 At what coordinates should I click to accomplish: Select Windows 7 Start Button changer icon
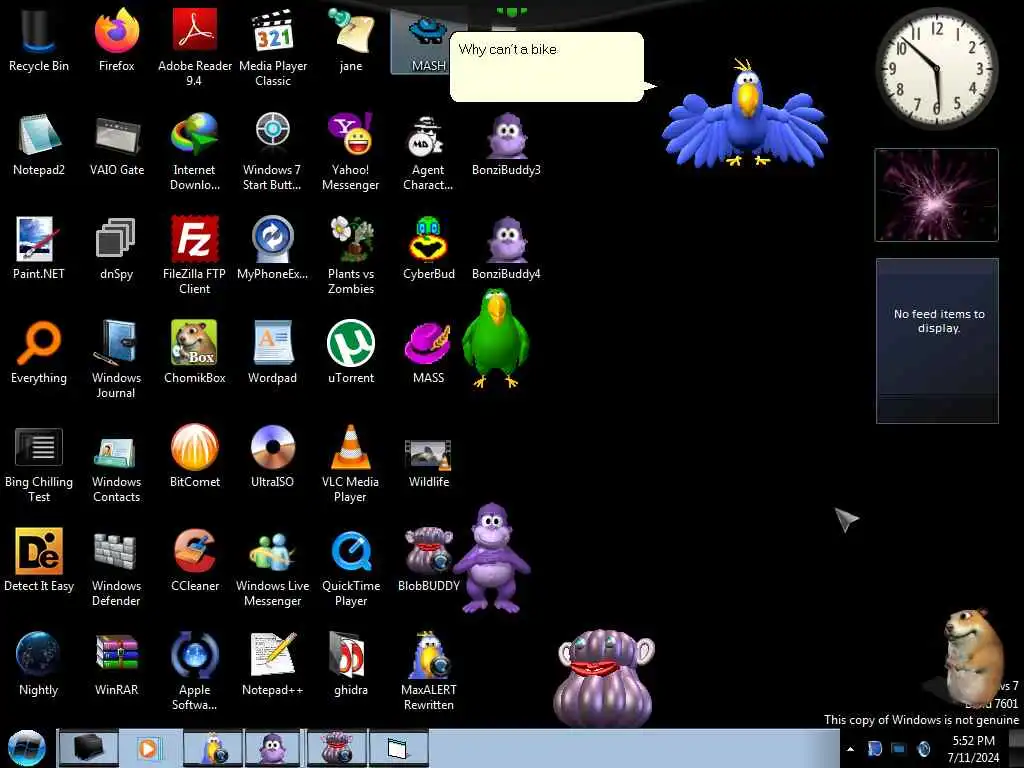pos(272,152)
